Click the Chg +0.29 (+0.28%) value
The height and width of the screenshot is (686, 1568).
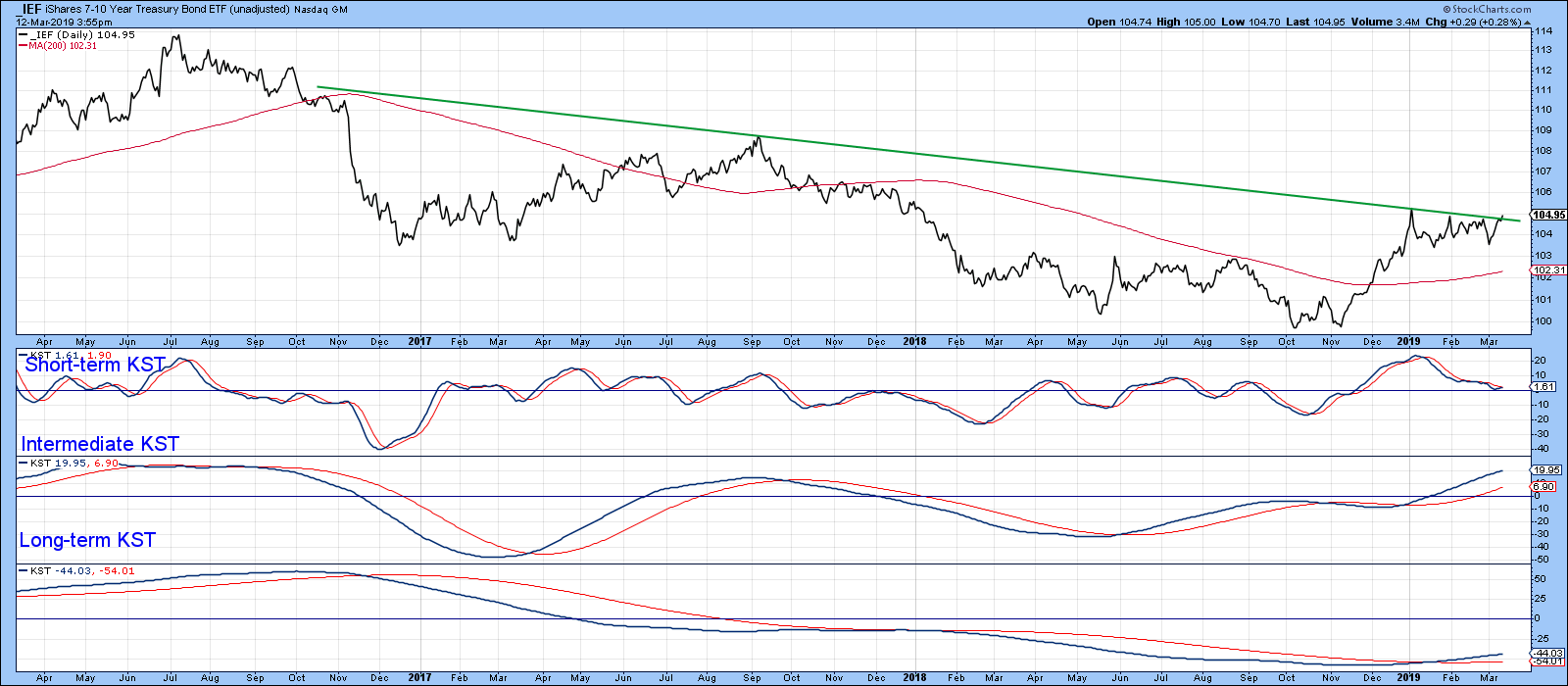(x=1473, y=22)
